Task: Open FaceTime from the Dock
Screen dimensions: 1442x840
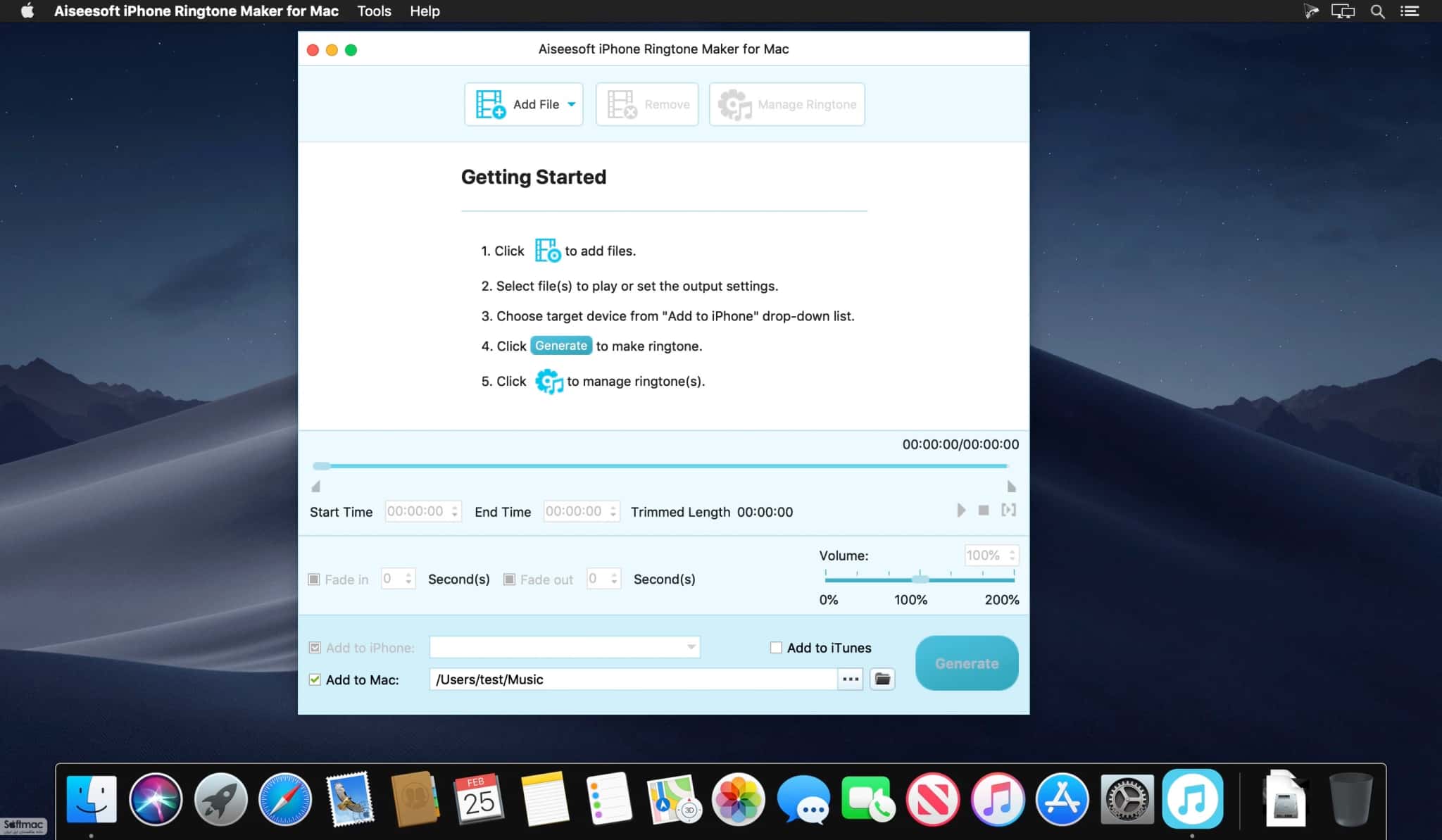Action: 867,799
